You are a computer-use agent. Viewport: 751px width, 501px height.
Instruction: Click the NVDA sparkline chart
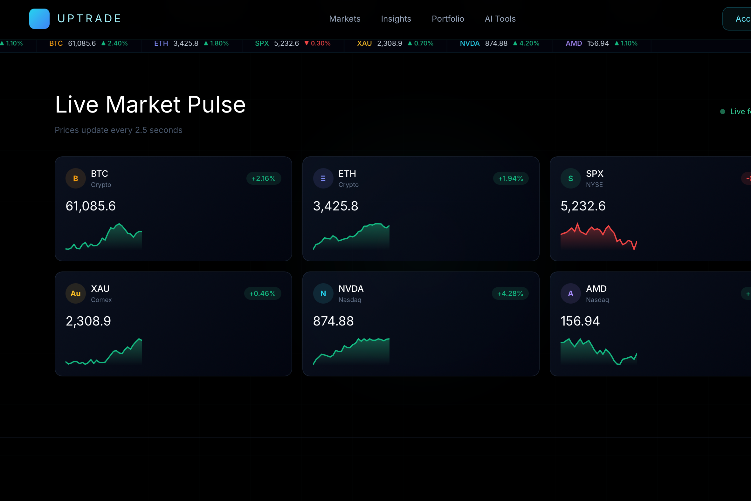click(x=351, y=352)
